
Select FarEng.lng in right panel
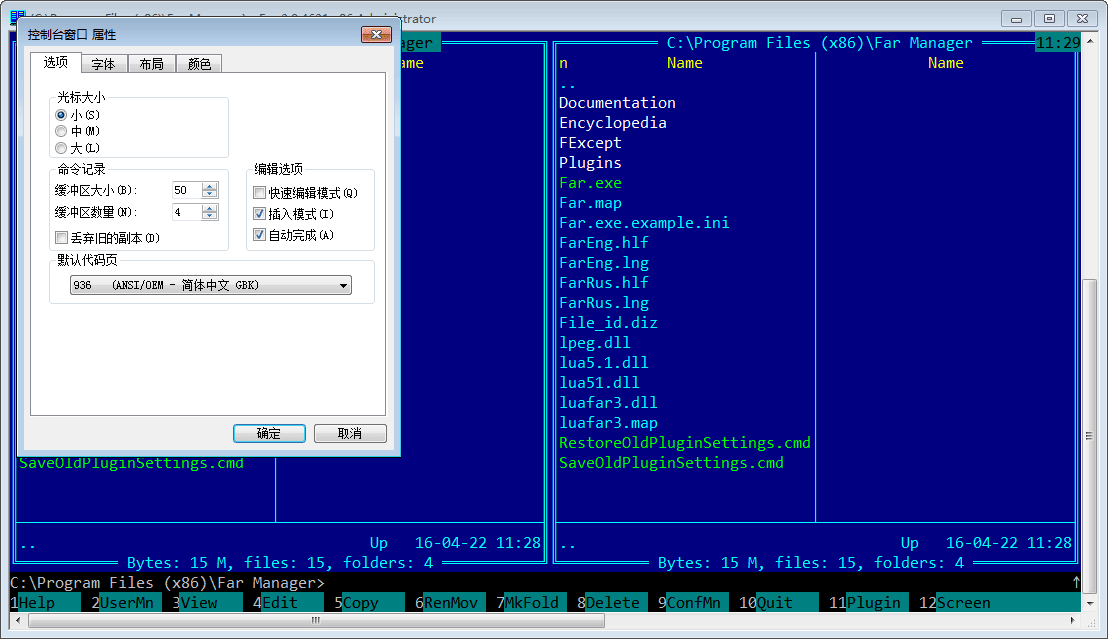coord(603,263)
